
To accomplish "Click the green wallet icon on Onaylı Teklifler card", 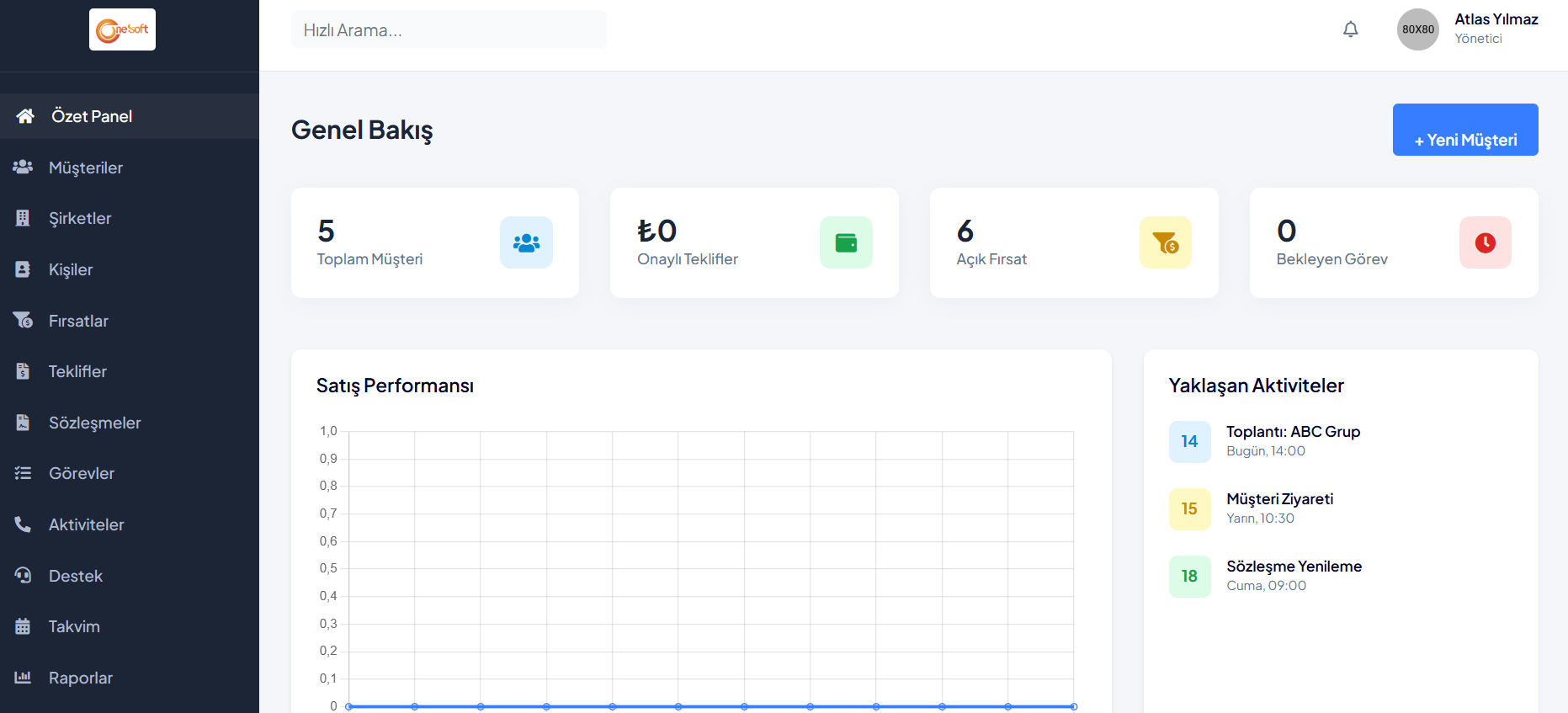I will 846,243.
